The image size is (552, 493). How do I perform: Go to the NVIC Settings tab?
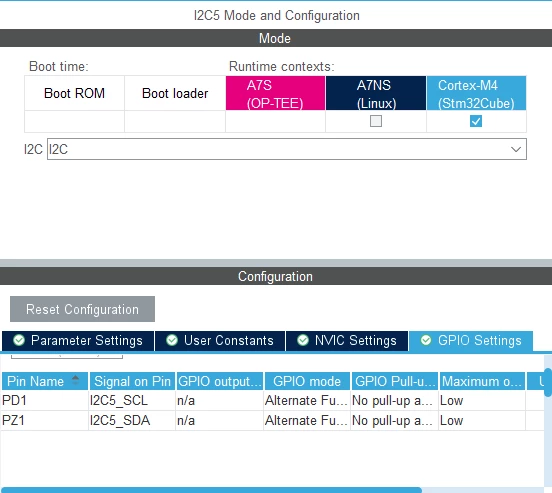coord(347,341)
